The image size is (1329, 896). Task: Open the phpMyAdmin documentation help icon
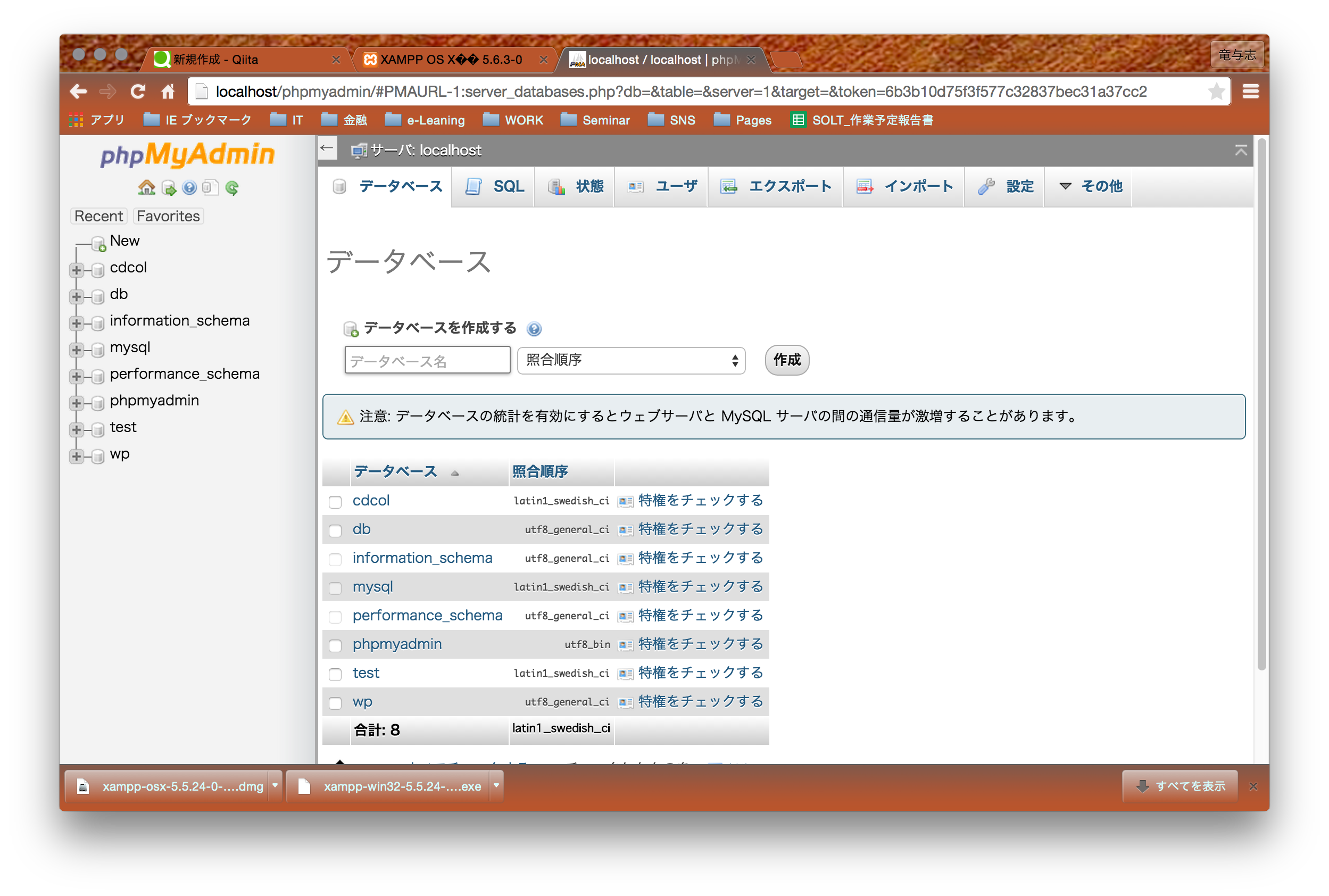189,187
